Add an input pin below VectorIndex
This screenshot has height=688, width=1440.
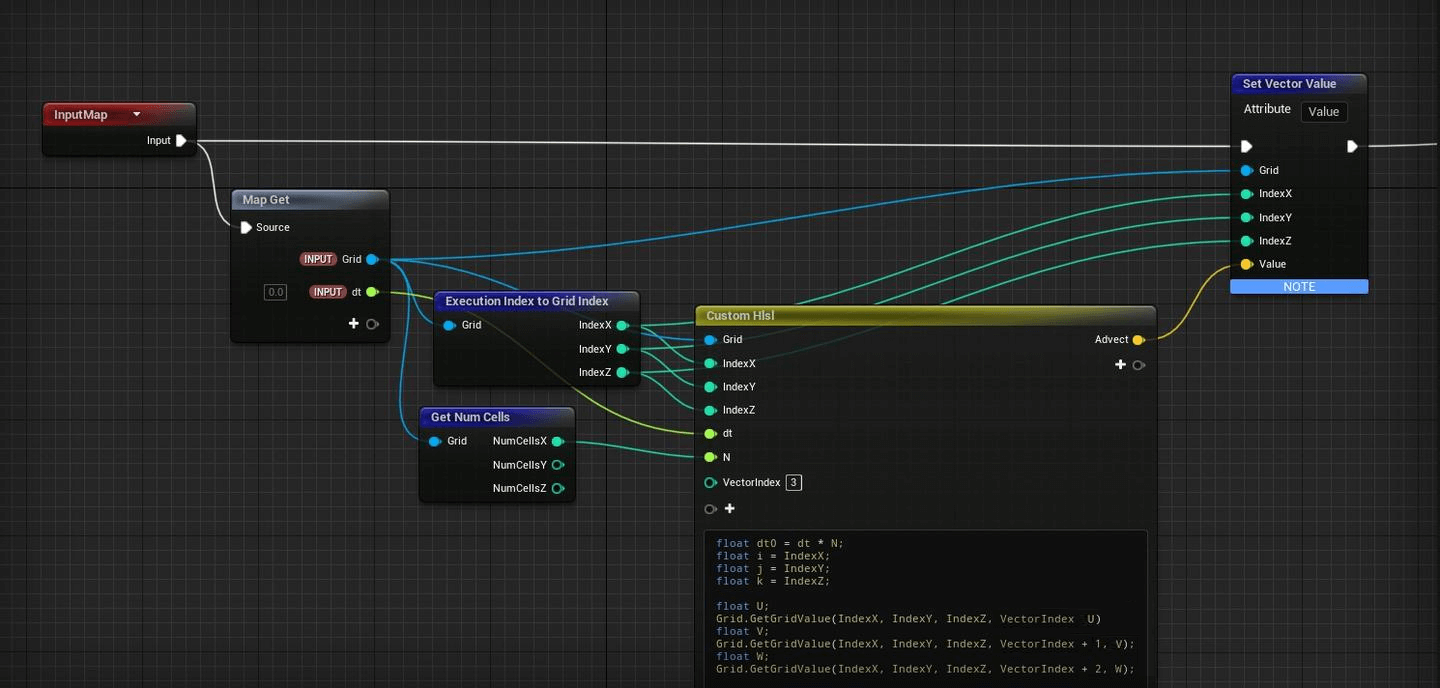[730, 509]
